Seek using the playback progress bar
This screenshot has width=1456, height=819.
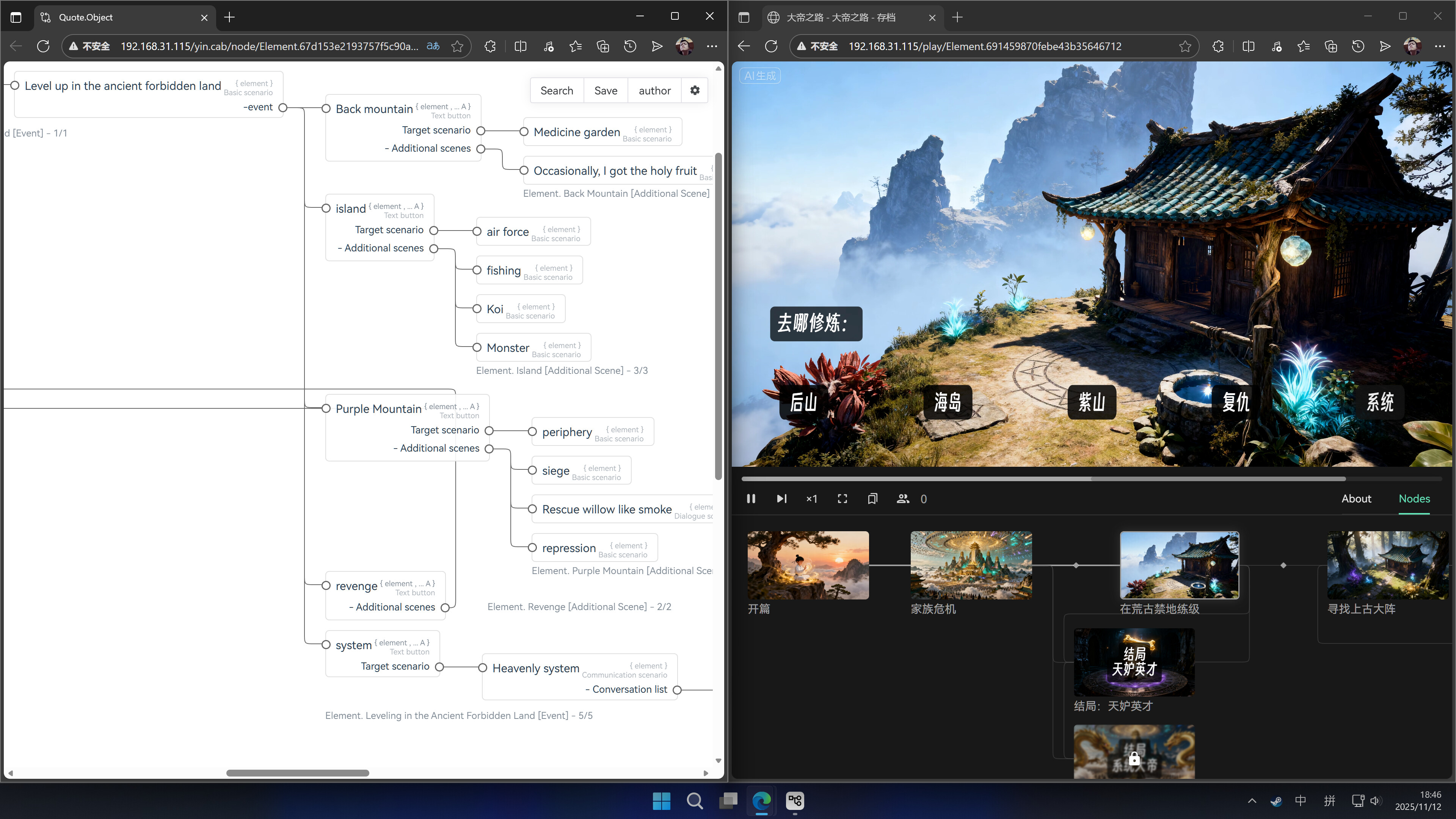click(1091, 479)
